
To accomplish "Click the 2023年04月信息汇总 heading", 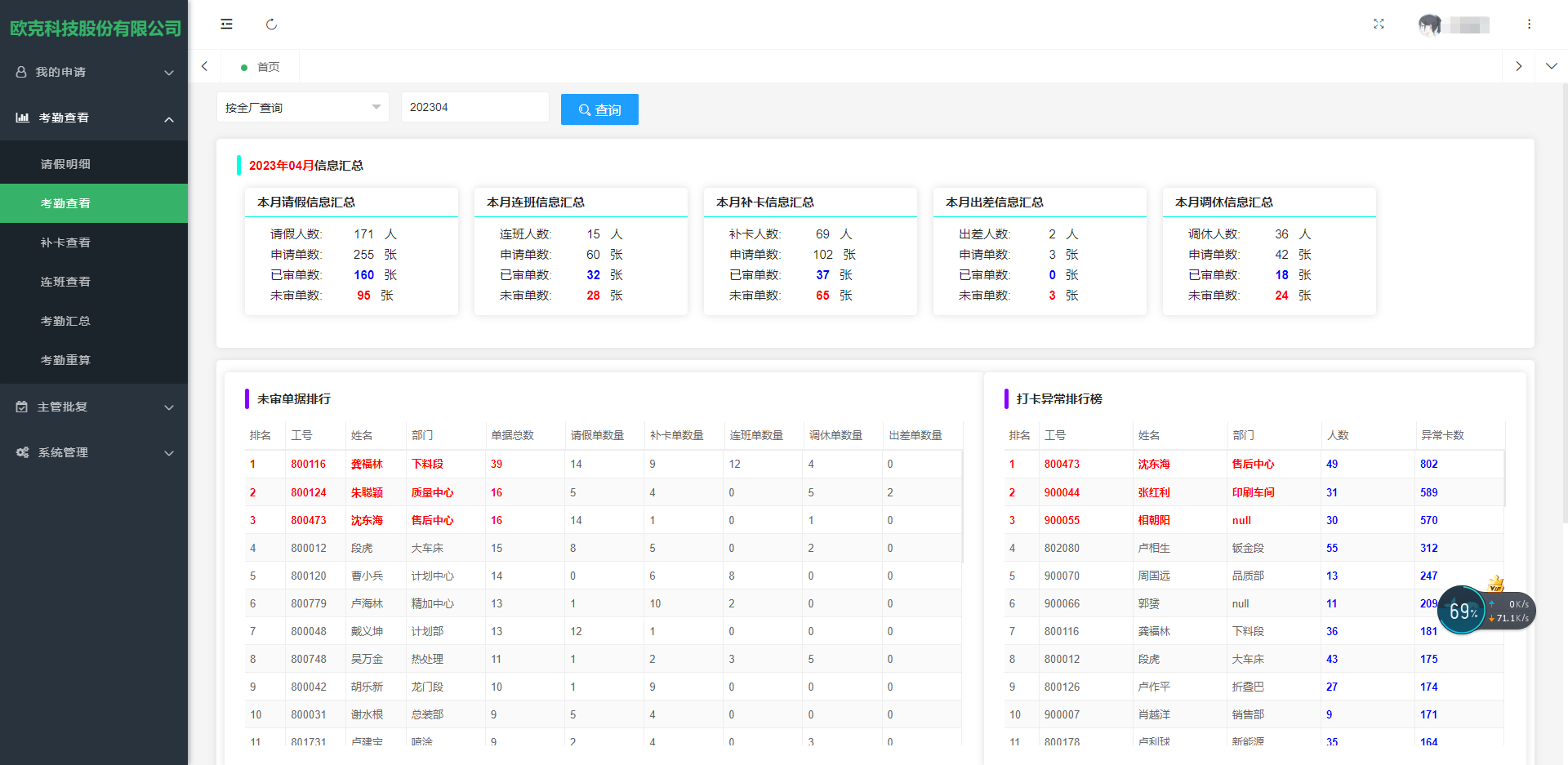I will click(x=306, y=166).
